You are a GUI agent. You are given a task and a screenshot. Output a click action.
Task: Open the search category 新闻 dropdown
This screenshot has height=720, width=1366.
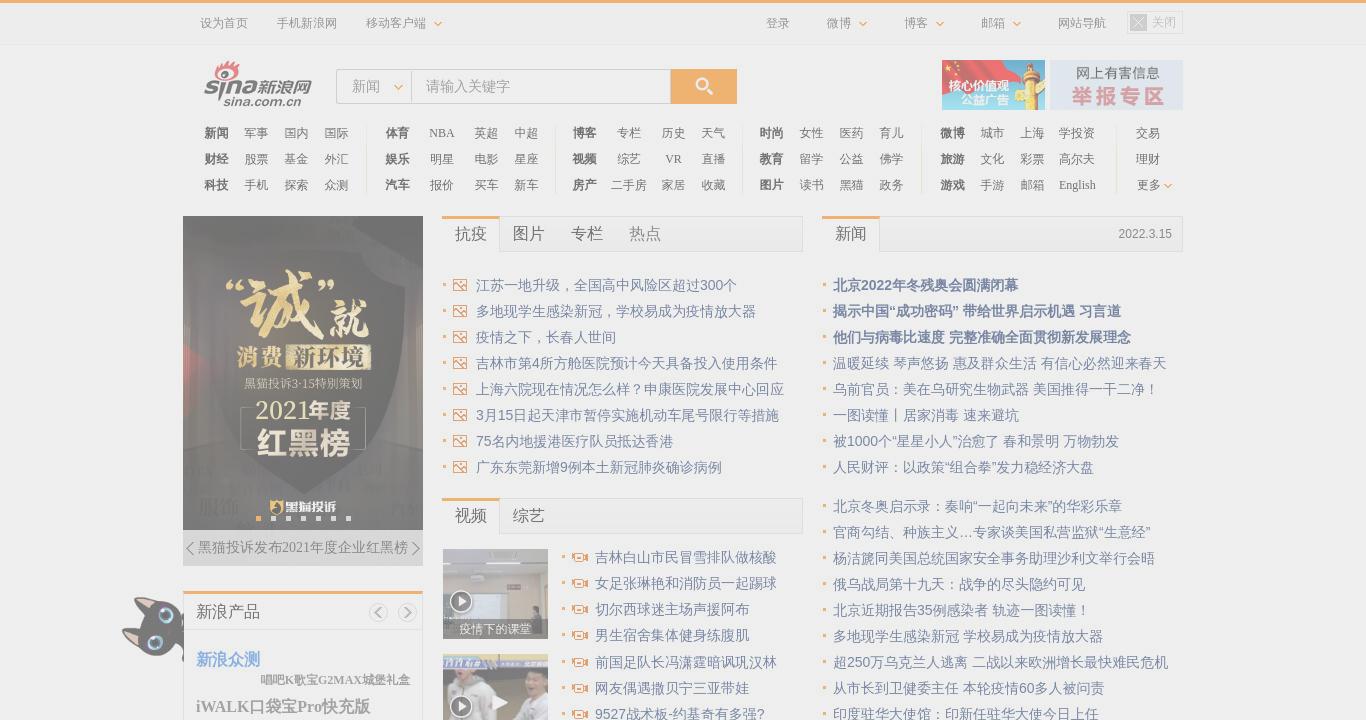374,86
